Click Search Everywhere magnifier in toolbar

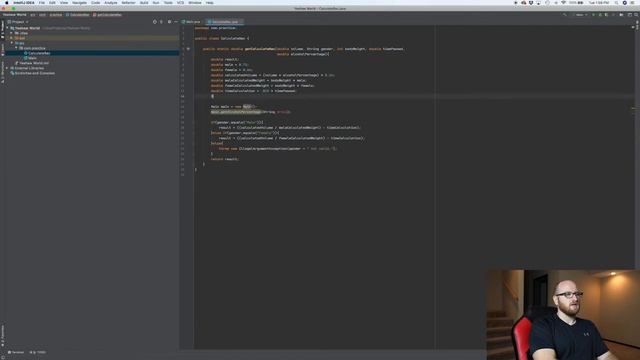pyautogui.click(x=636, y=15)
